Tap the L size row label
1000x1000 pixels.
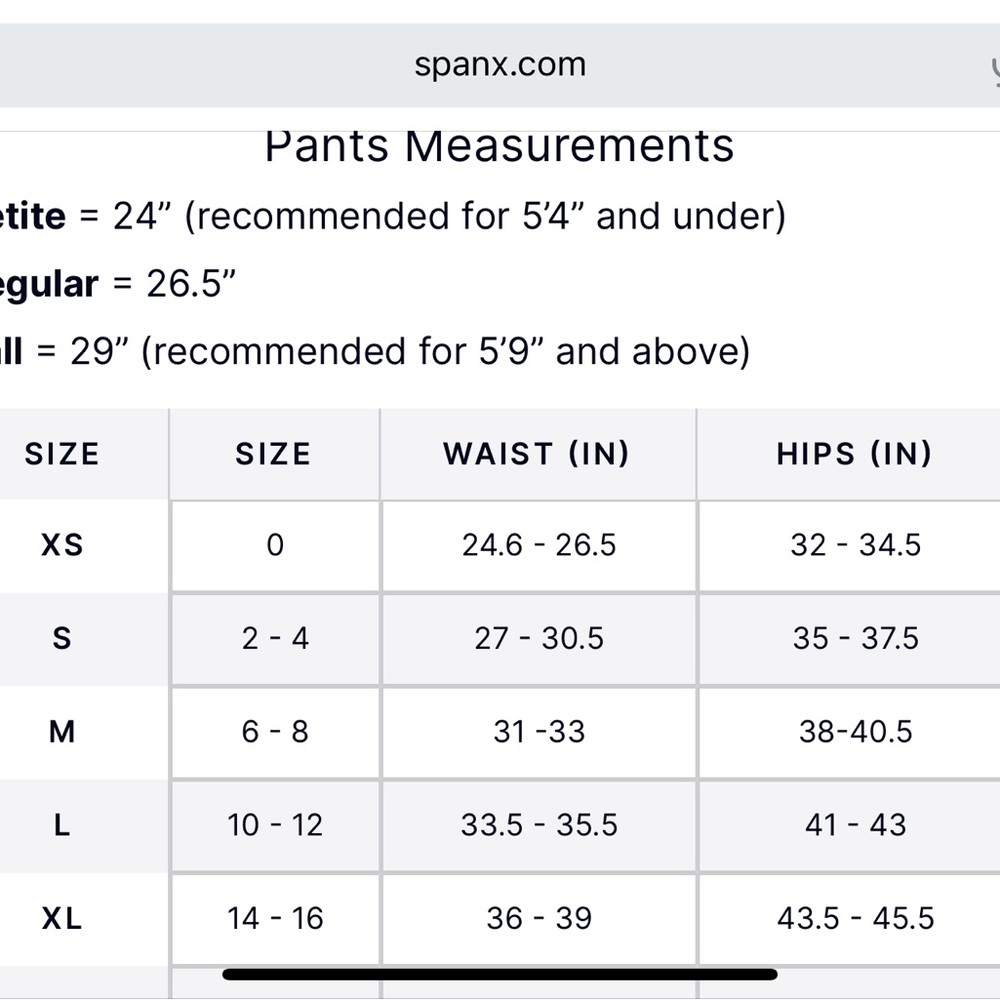62,825
